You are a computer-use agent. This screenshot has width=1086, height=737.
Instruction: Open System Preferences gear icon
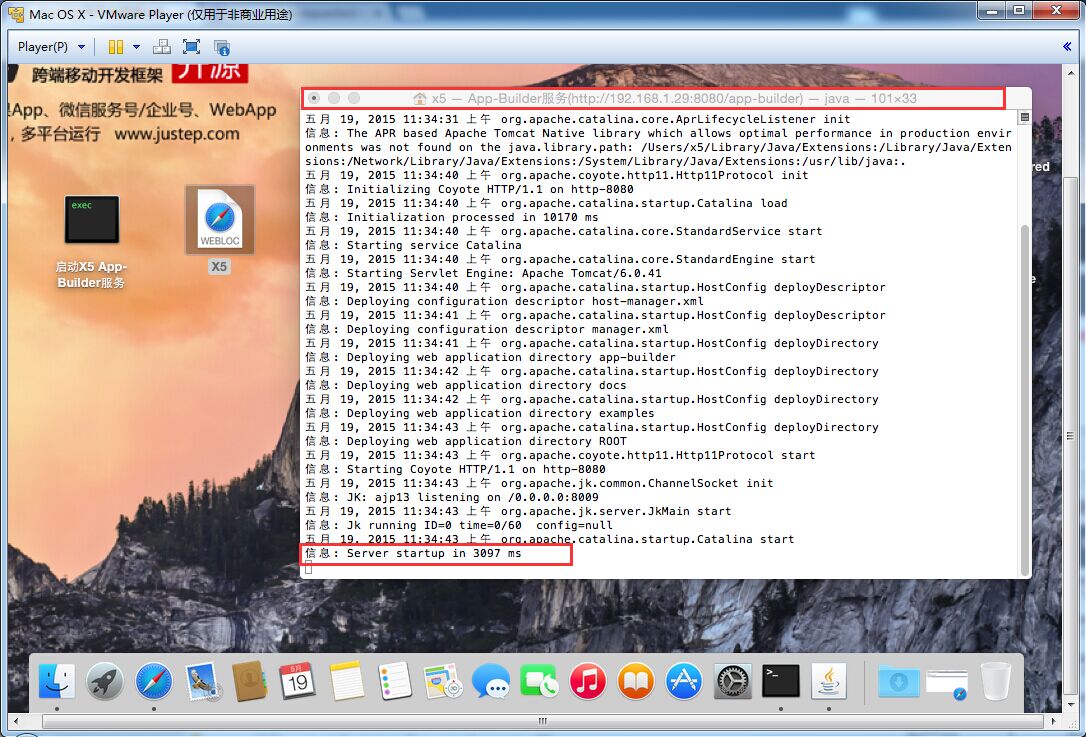coord(732,681)
